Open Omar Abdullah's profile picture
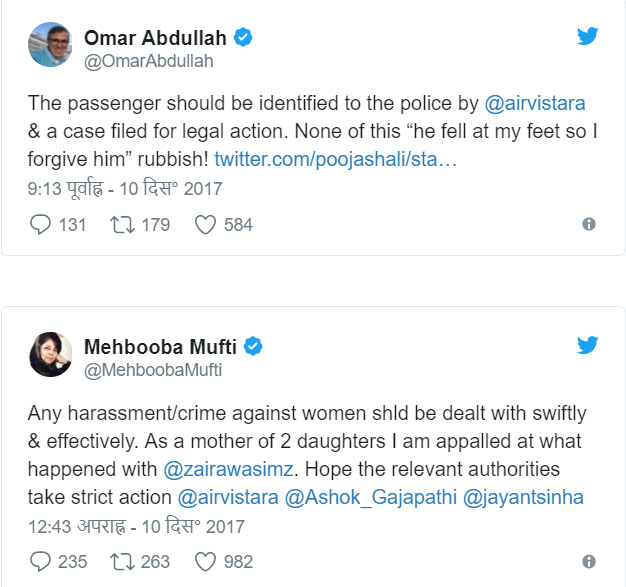Image resolution: width=626 pixels, height=587 pixels. click(50, 44)
